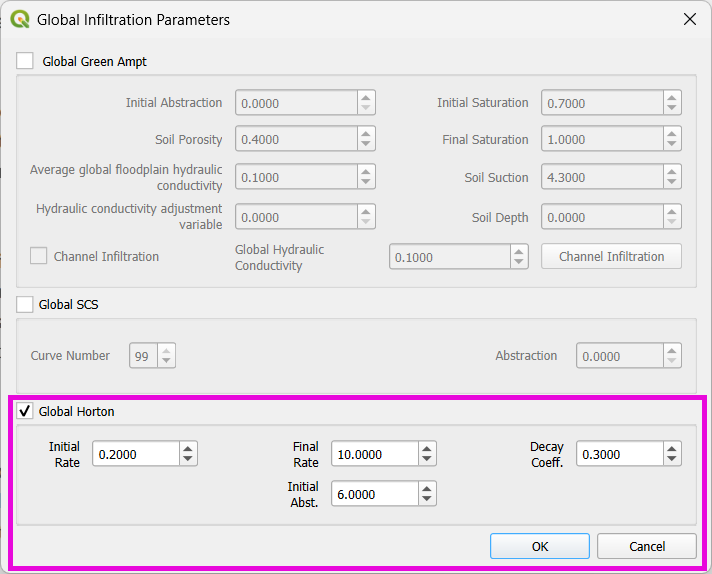
Task: Enable the Global Green Ampt checkbox
Action: pos(25,61)
